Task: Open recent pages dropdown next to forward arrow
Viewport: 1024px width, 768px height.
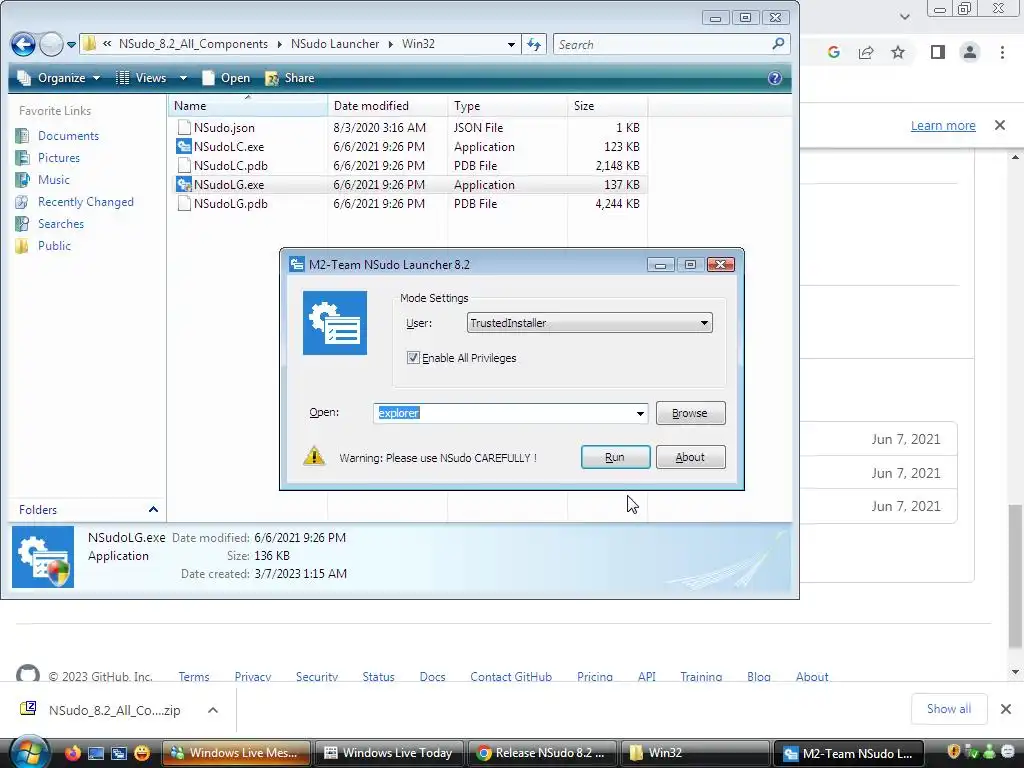Action: 71,45
